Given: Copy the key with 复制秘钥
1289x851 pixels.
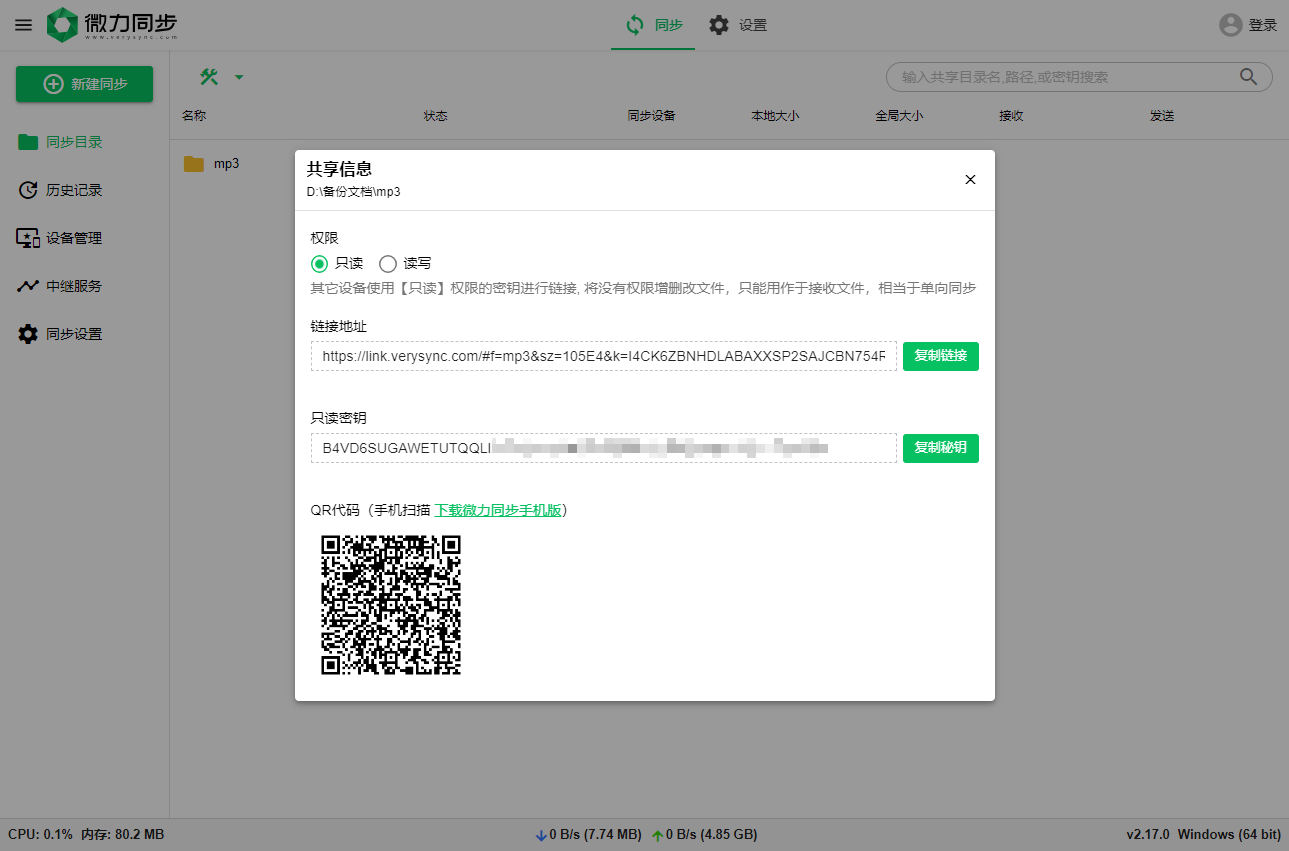Looking at the screenshot, I should coord(941,448).
